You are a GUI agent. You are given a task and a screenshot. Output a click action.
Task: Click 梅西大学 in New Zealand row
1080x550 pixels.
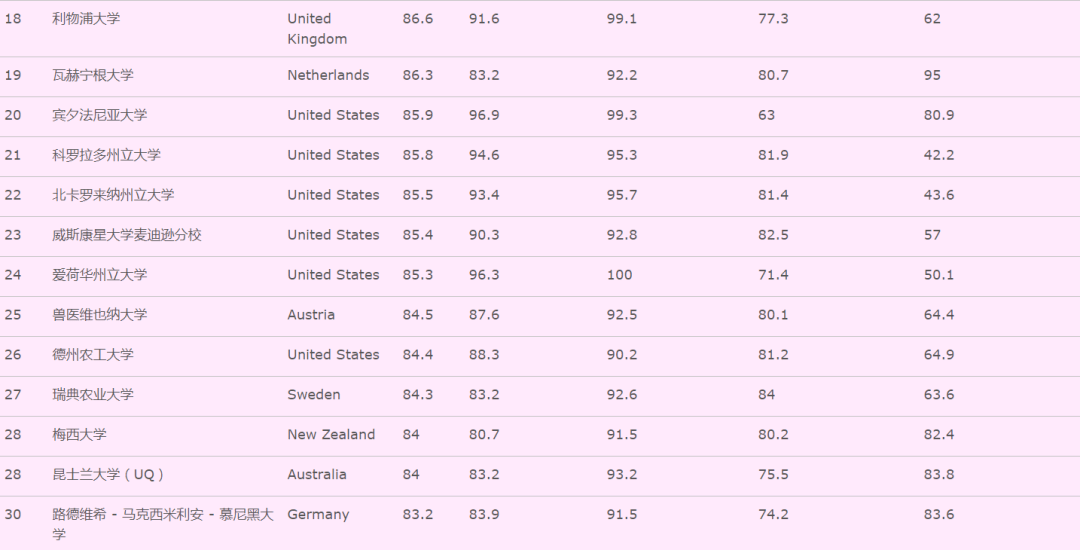pyautogui.click(x=79, y=435)
